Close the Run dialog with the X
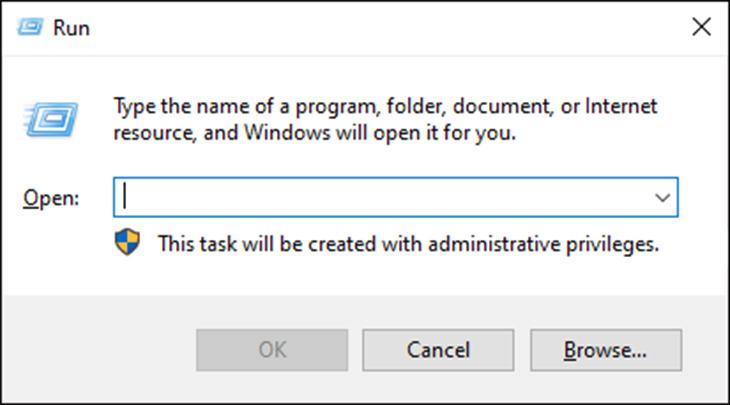 tap(701, 27)
